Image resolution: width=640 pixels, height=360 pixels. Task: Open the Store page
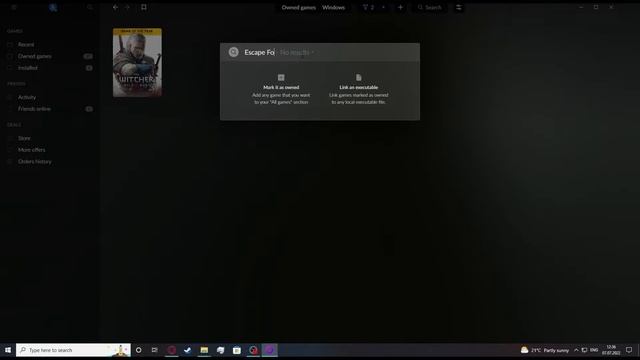[24, 138]
